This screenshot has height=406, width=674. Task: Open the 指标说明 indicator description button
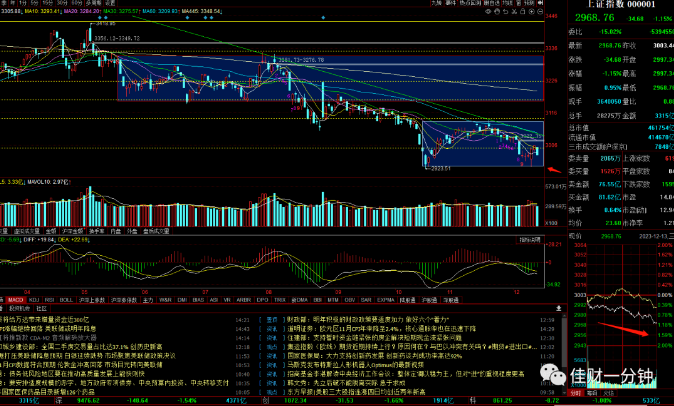530,240
